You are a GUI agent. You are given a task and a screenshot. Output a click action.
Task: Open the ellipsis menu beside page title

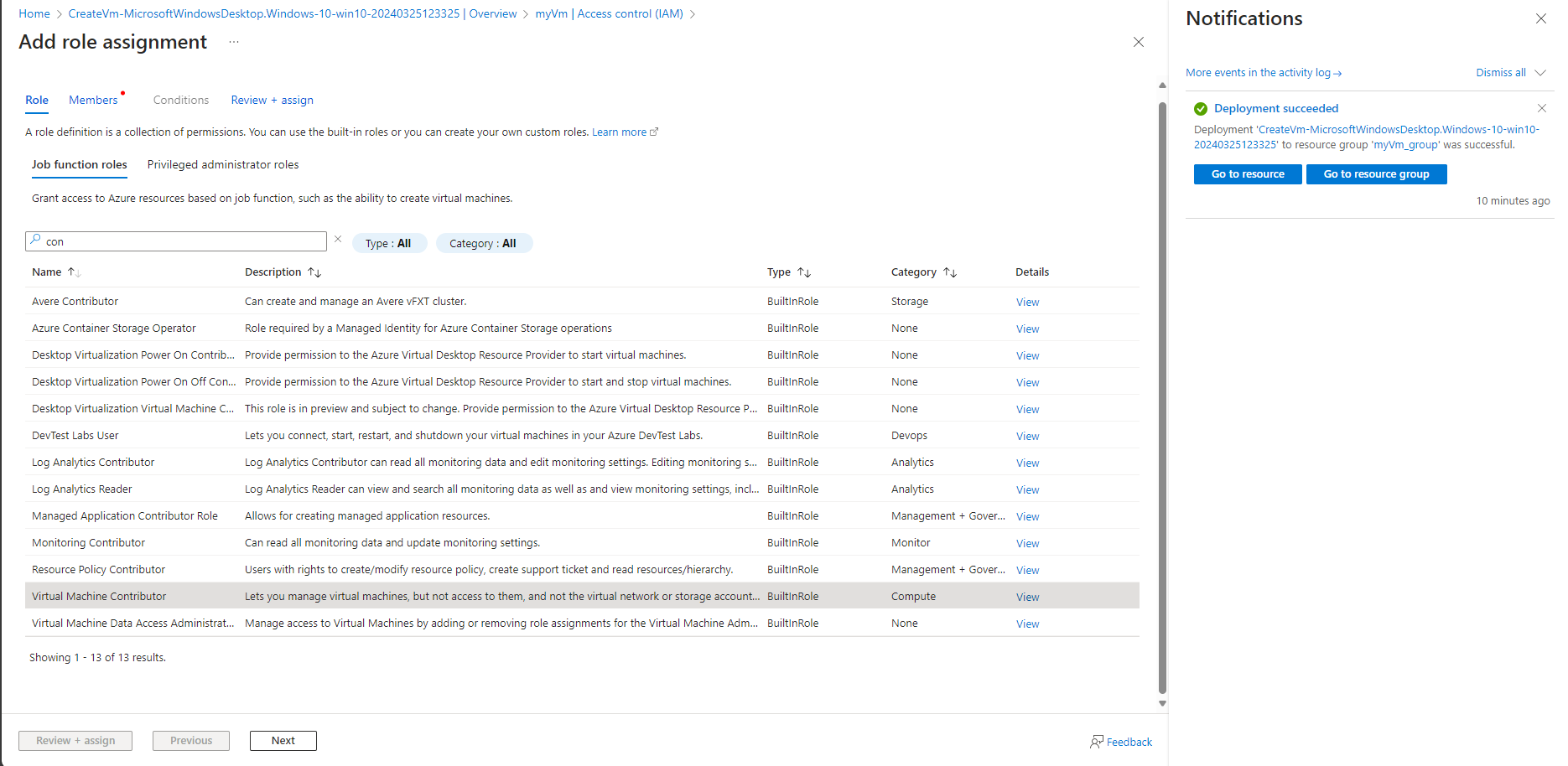234,43
